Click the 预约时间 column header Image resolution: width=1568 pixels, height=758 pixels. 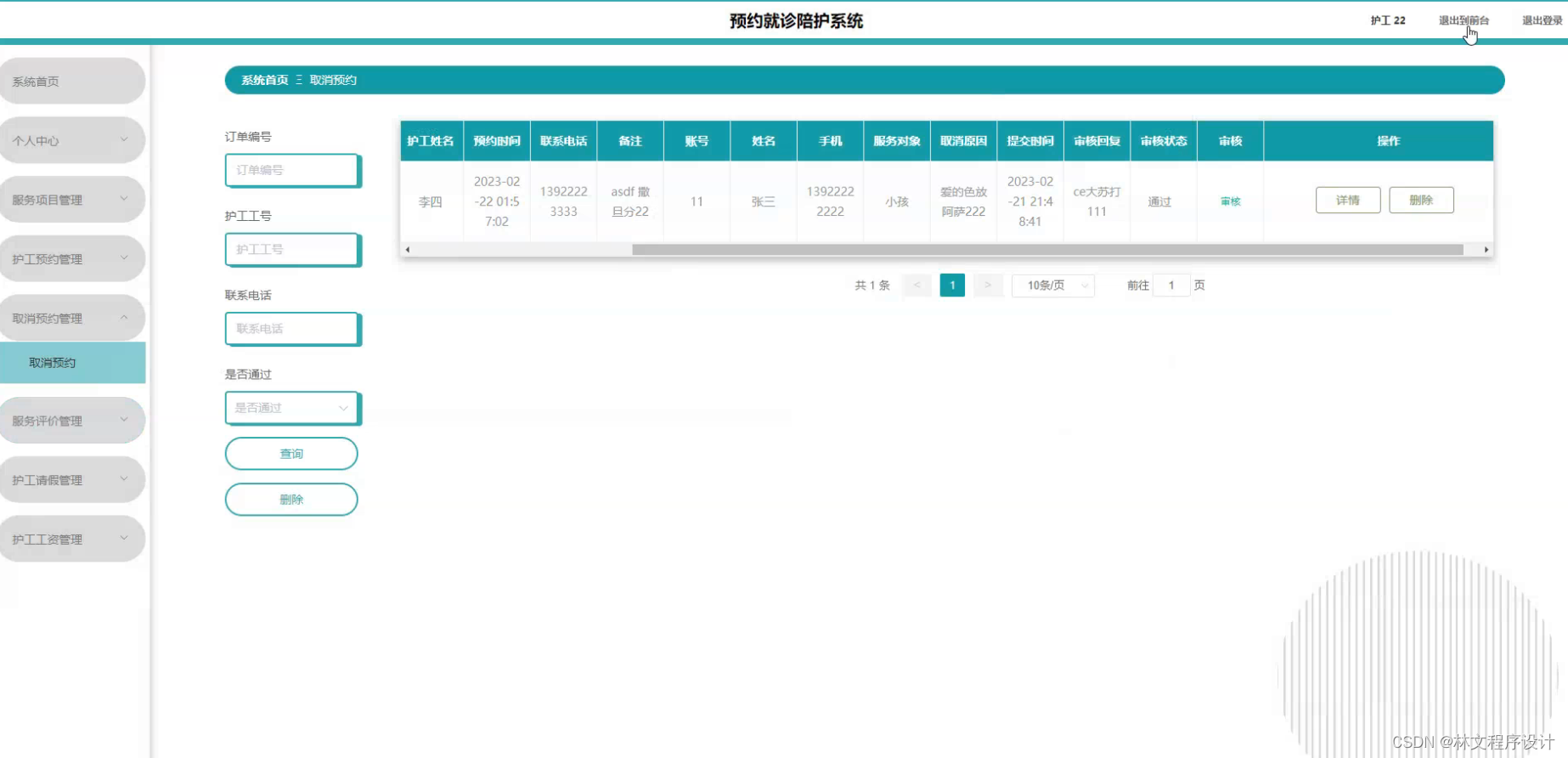[497, 141]
